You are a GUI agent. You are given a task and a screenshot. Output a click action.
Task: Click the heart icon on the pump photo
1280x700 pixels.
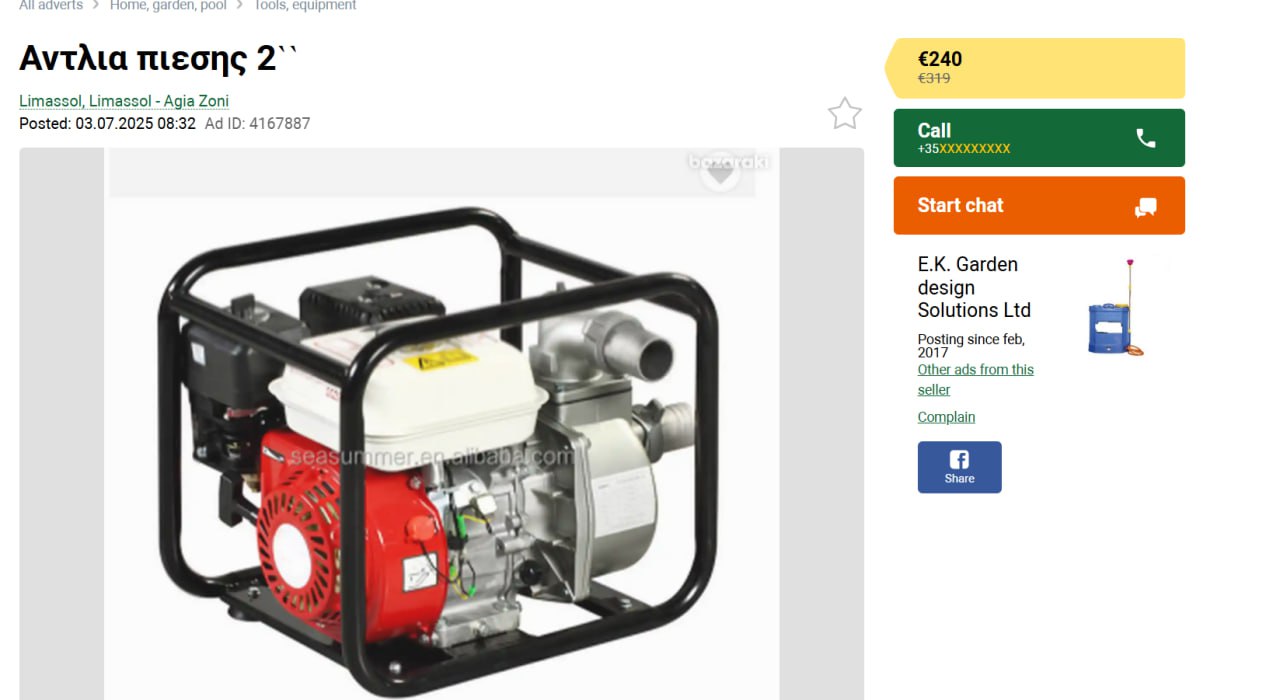[x=720, y=173]
